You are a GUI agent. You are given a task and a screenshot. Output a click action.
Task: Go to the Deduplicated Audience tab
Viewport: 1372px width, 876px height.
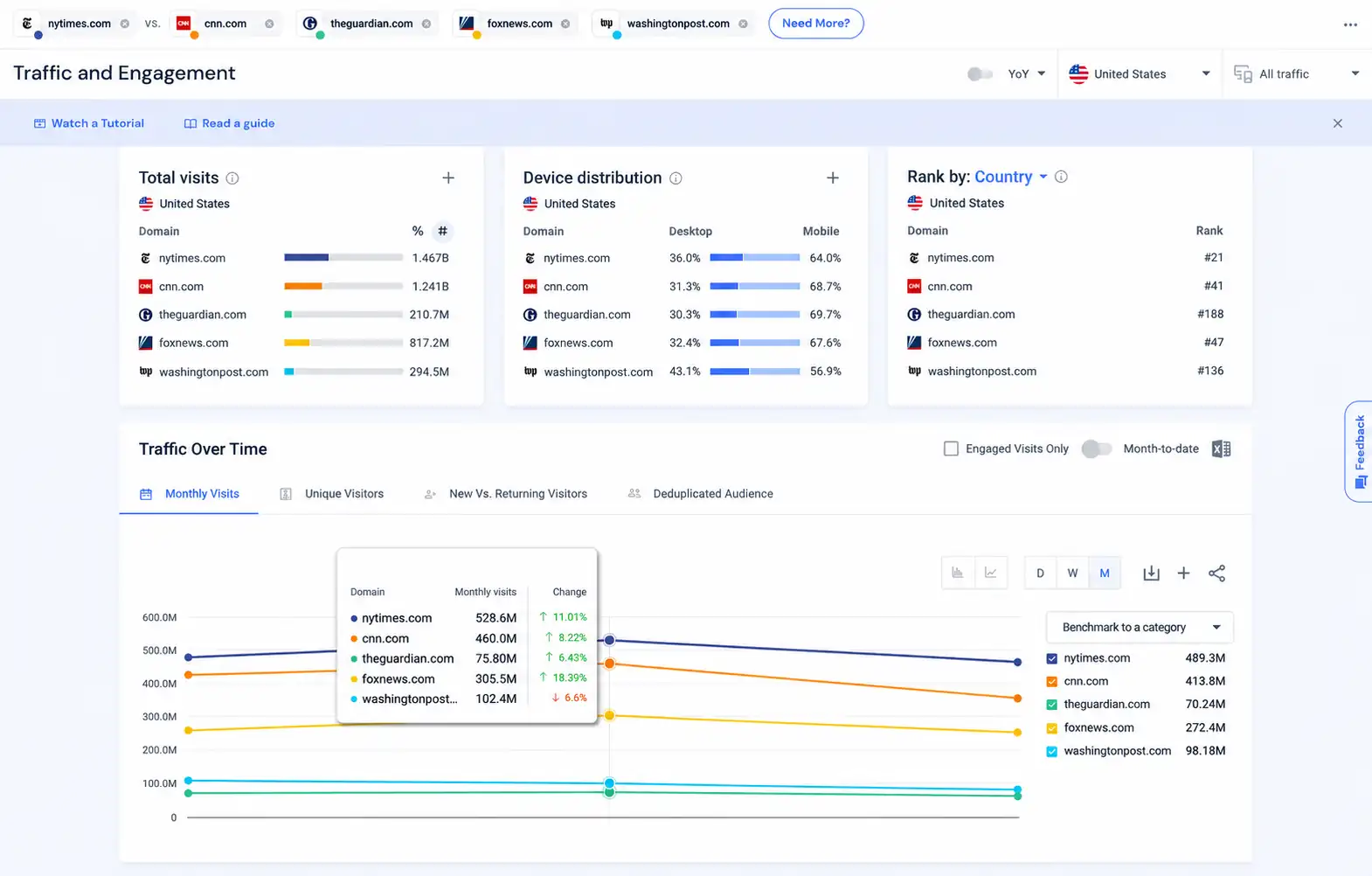701,494
